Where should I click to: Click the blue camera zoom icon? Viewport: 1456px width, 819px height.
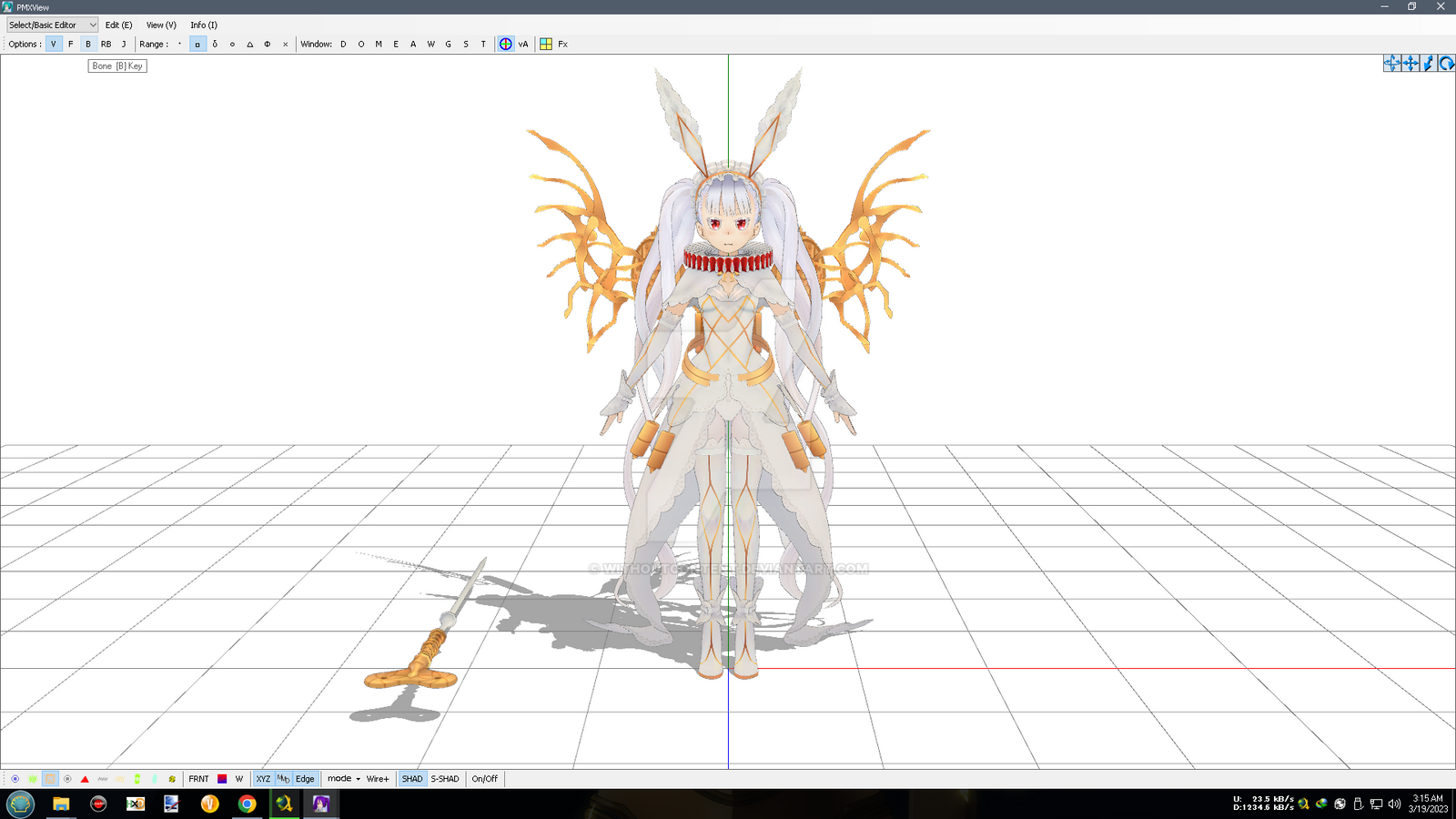point(1429,63)
